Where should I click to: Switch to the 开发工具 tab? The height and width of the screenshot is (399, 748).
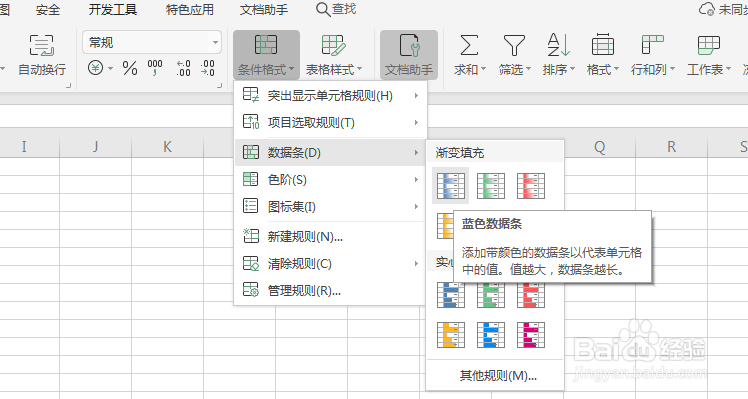[x=113, y=10]
